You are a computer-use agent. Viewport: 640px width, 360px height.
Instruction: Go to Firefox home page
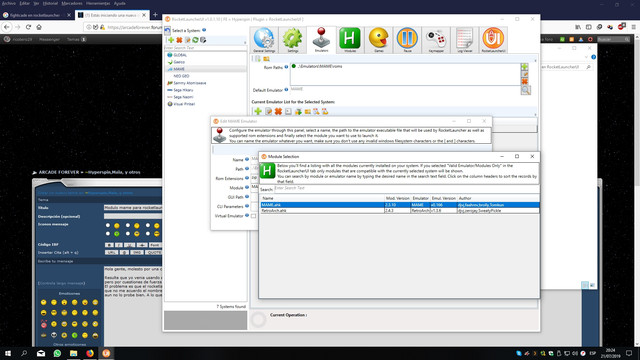[39, 27]
